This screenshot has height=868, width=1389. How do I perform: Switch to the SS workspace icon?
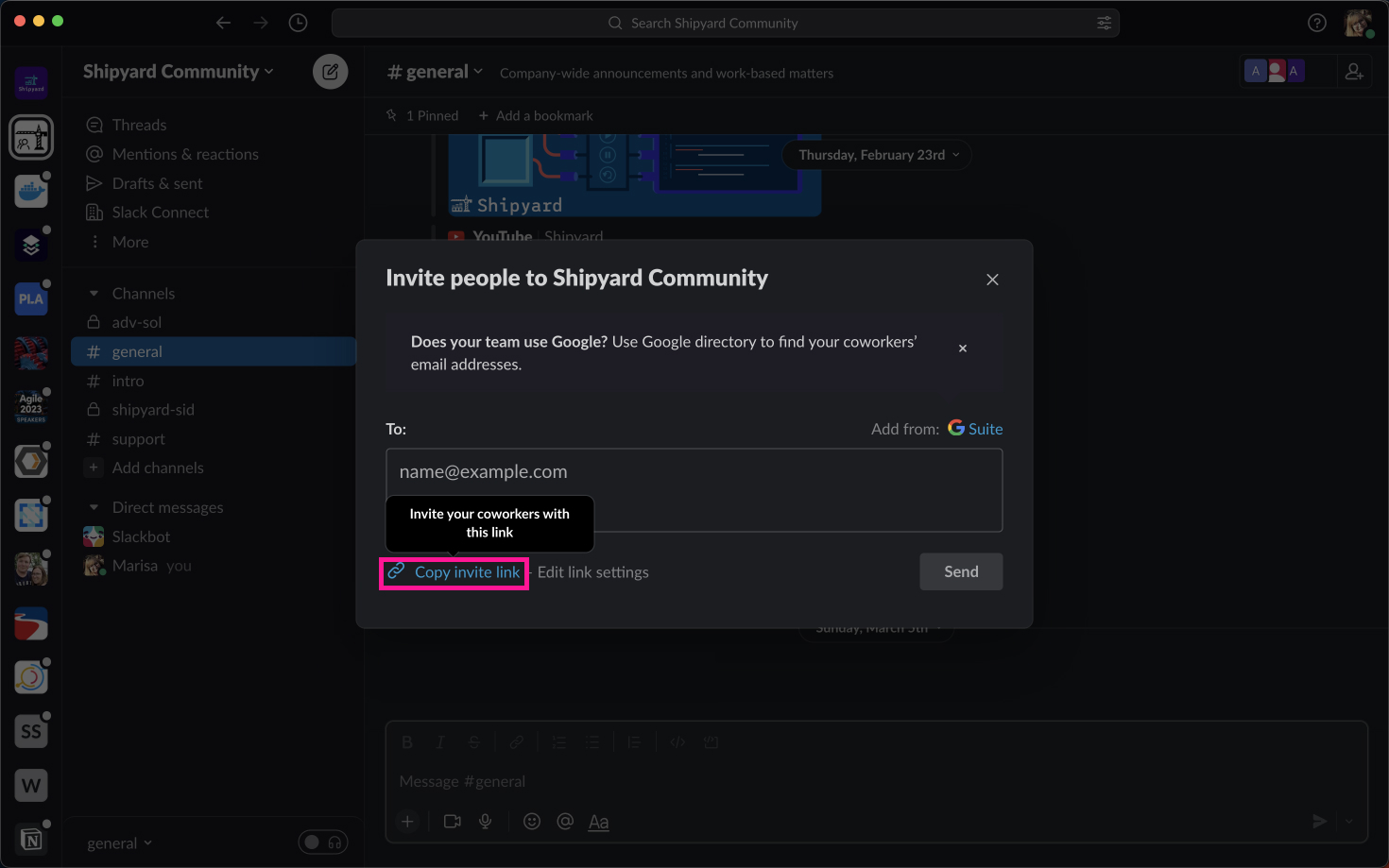tap(31, 731)
